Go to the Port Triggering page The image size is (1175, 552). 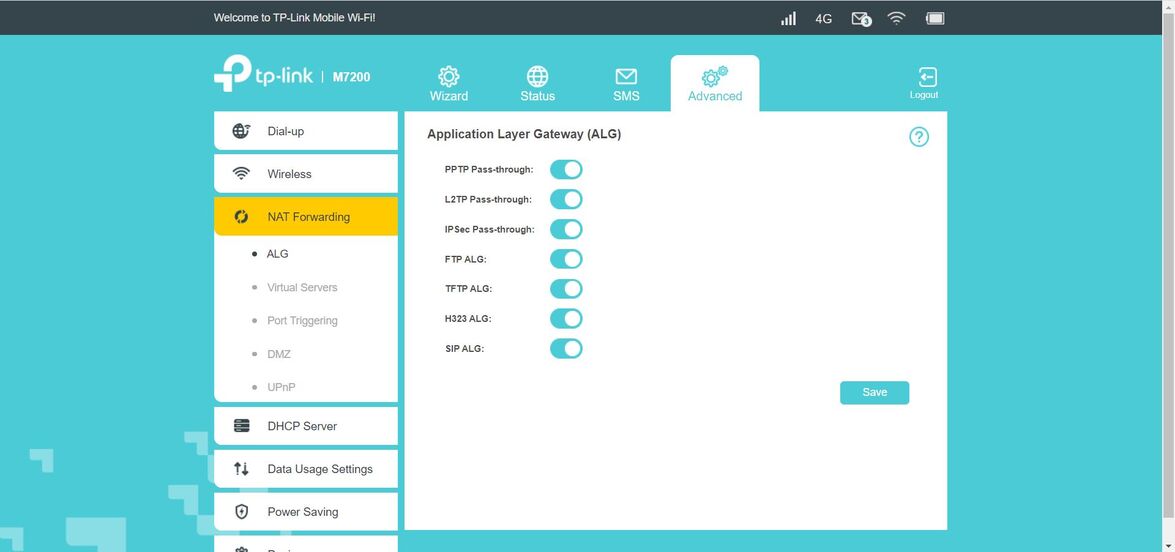click(302, 321)
